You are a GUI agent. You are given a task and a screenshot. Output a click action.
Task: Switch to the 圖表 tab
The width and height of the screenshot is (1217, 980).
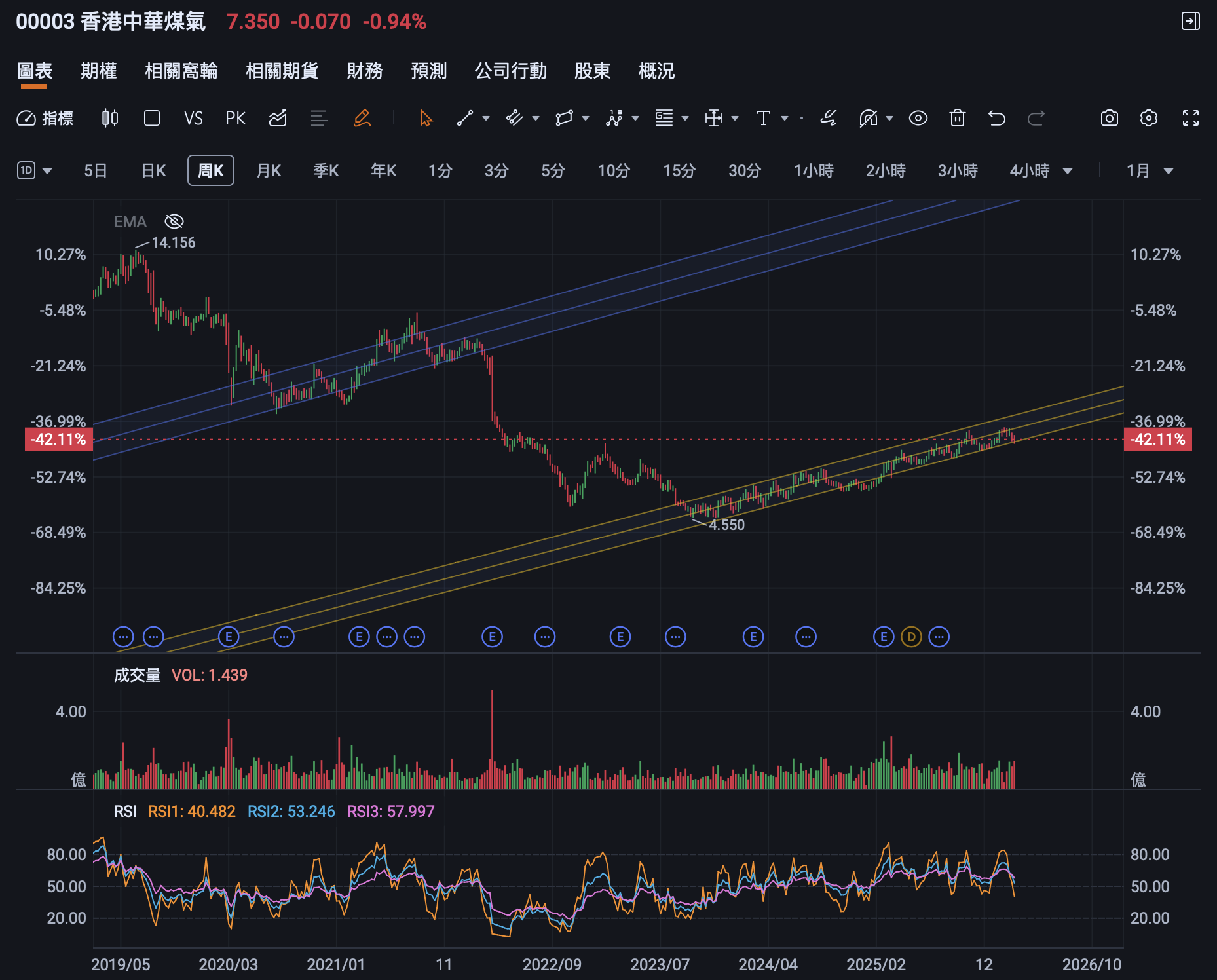pos(34,71)
